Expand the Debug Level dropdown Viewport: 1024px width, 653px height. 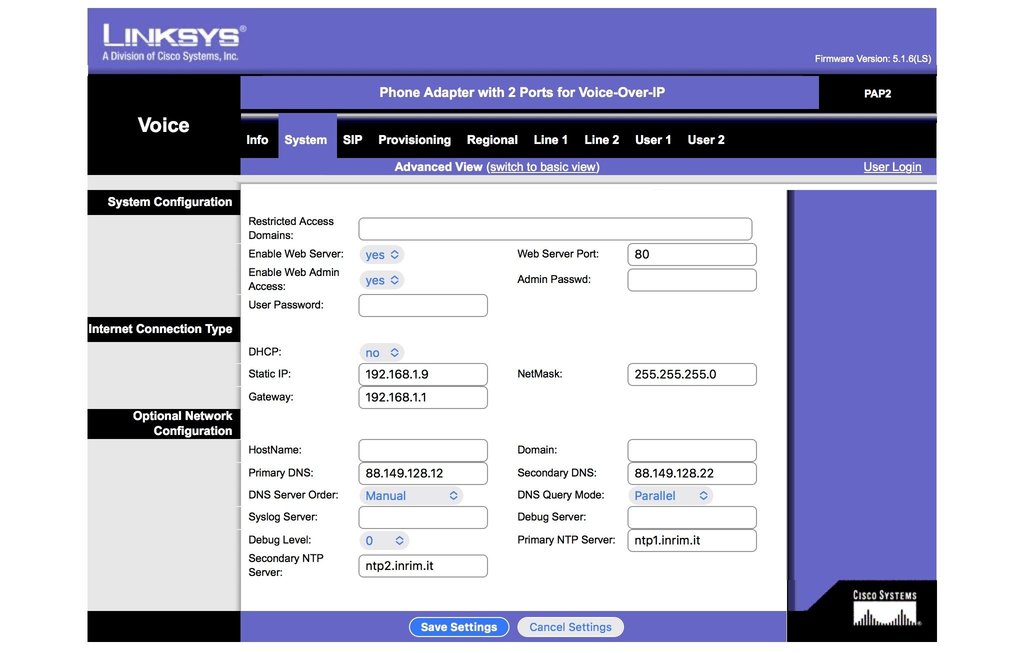(384, 541)
